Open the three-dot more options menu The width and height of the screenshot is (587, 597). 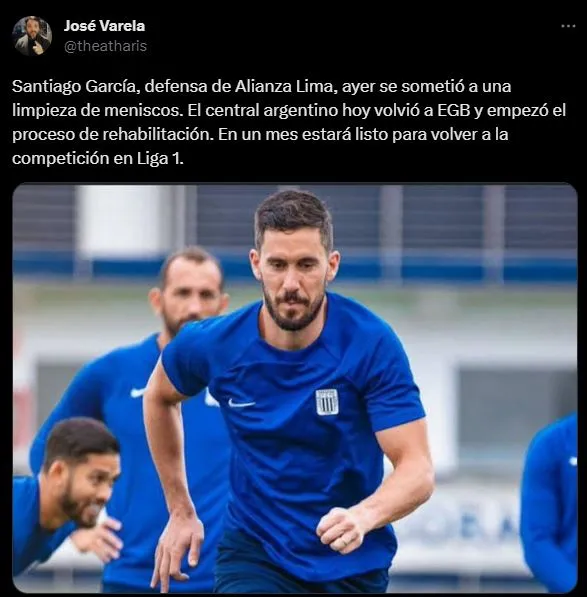pyautogui.click(x=568, y=26)
